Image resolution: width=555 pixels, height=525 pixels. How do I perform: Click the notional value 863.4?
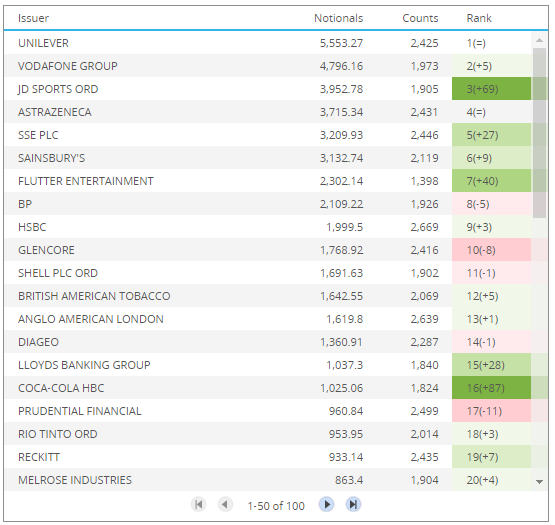pyautogui.click(x=349, y=480)
